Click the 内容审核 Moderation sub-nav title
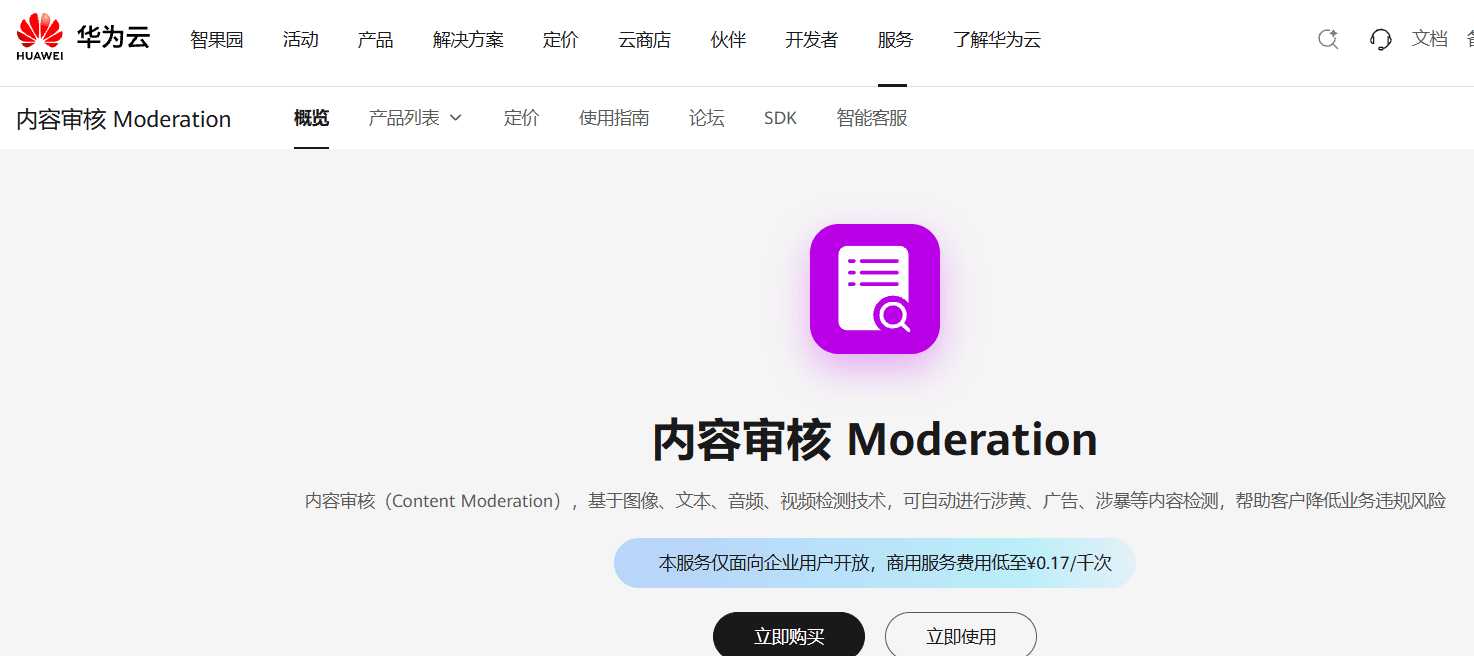 point(124,119)
